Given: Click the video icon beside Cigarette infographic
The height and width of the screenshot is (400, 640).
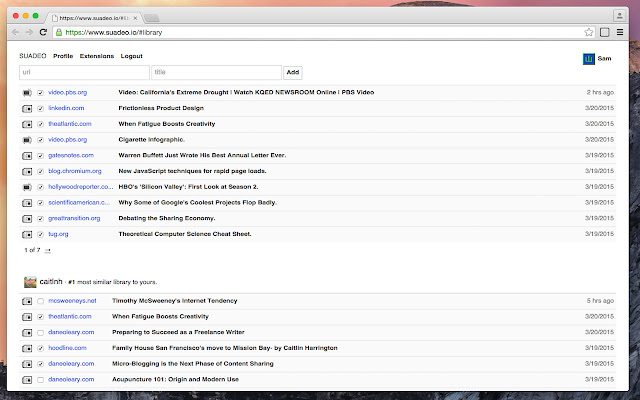Looking at the screenshot, I should [x=27, y=140].
